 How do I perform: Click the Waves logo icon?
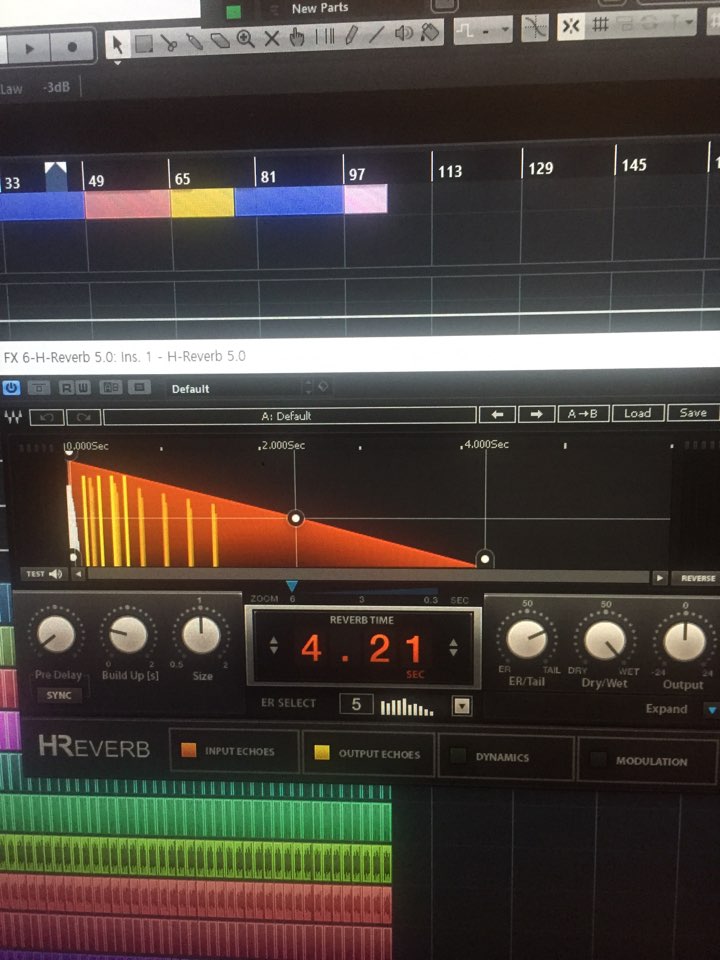pos(13,418)
